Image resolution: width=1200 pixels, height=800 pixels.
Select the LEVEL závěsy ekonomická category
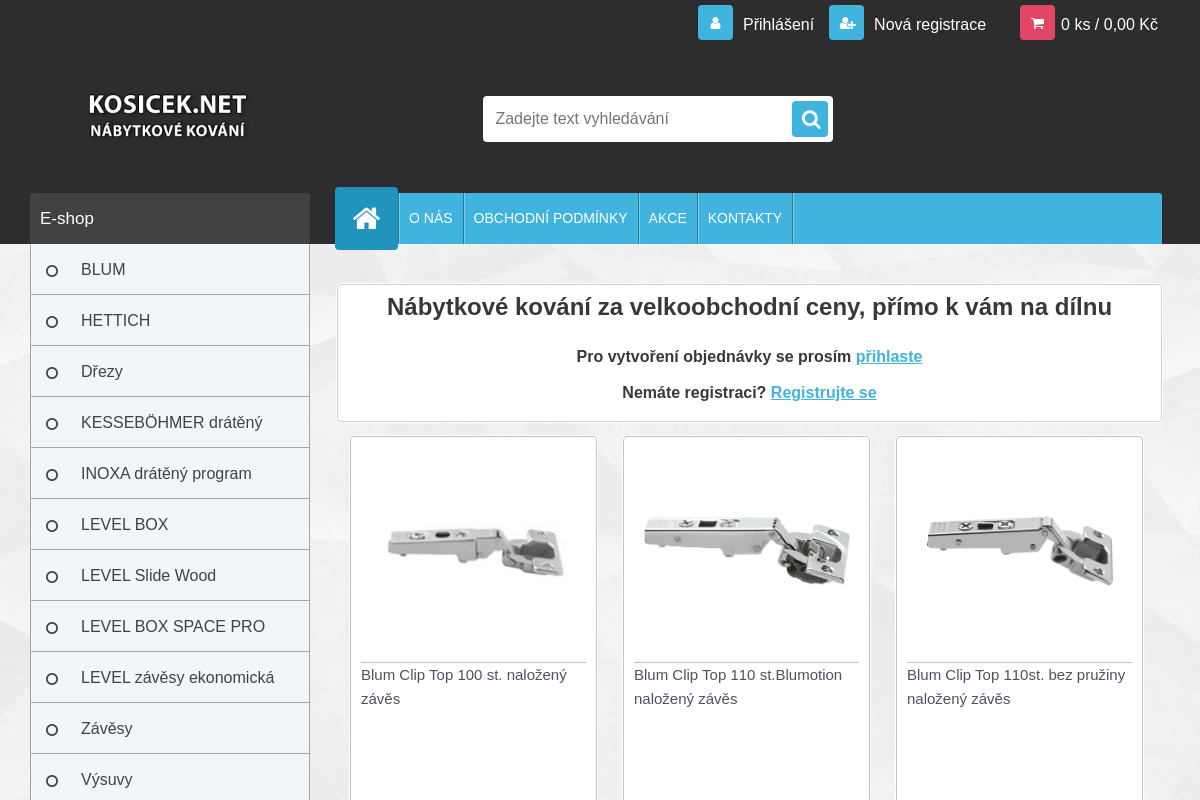pyautogui.click(x=170, y=678)
